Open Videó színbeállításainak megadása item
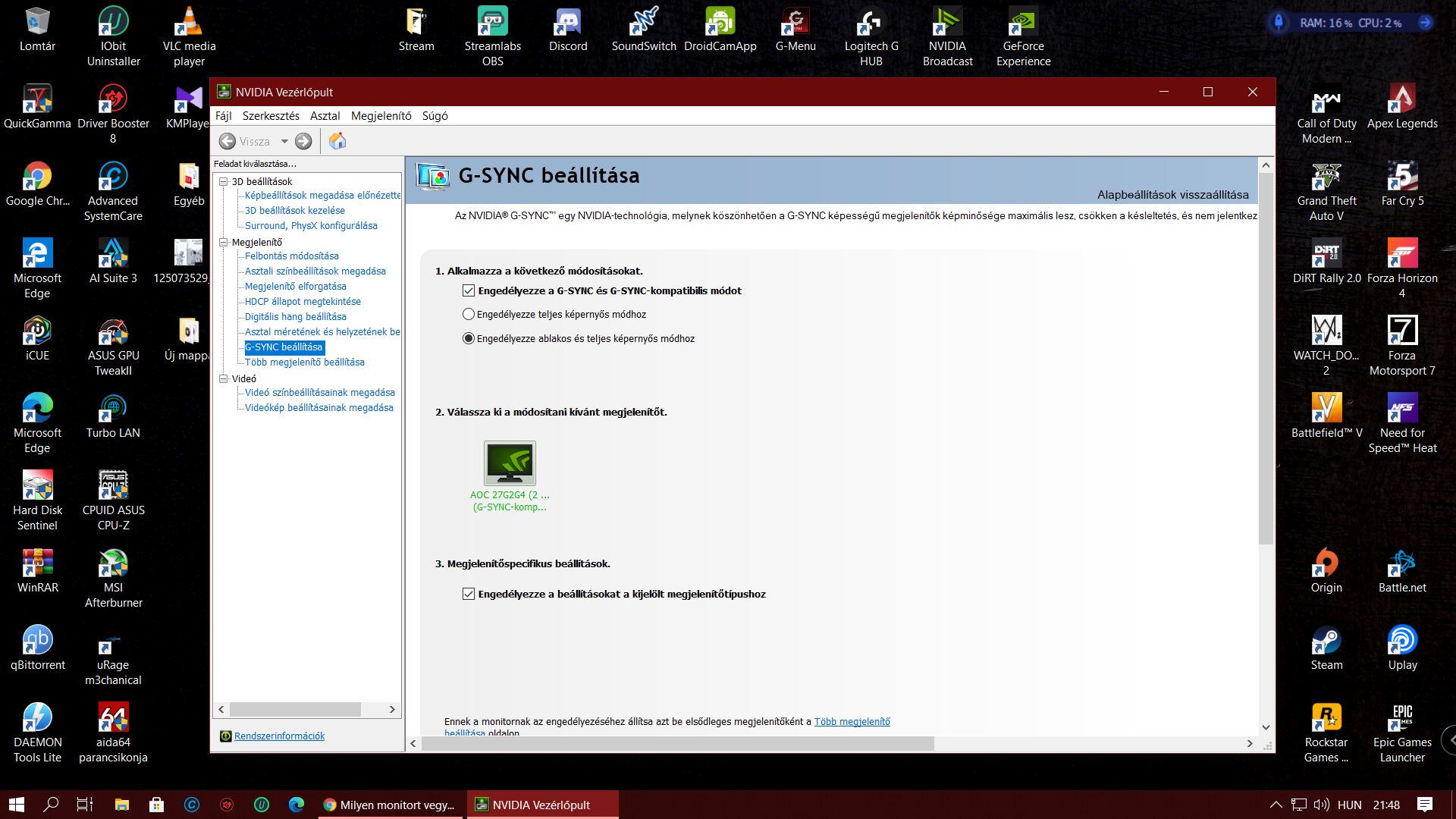Viewport: 1456px width, 819px height. 319,392
